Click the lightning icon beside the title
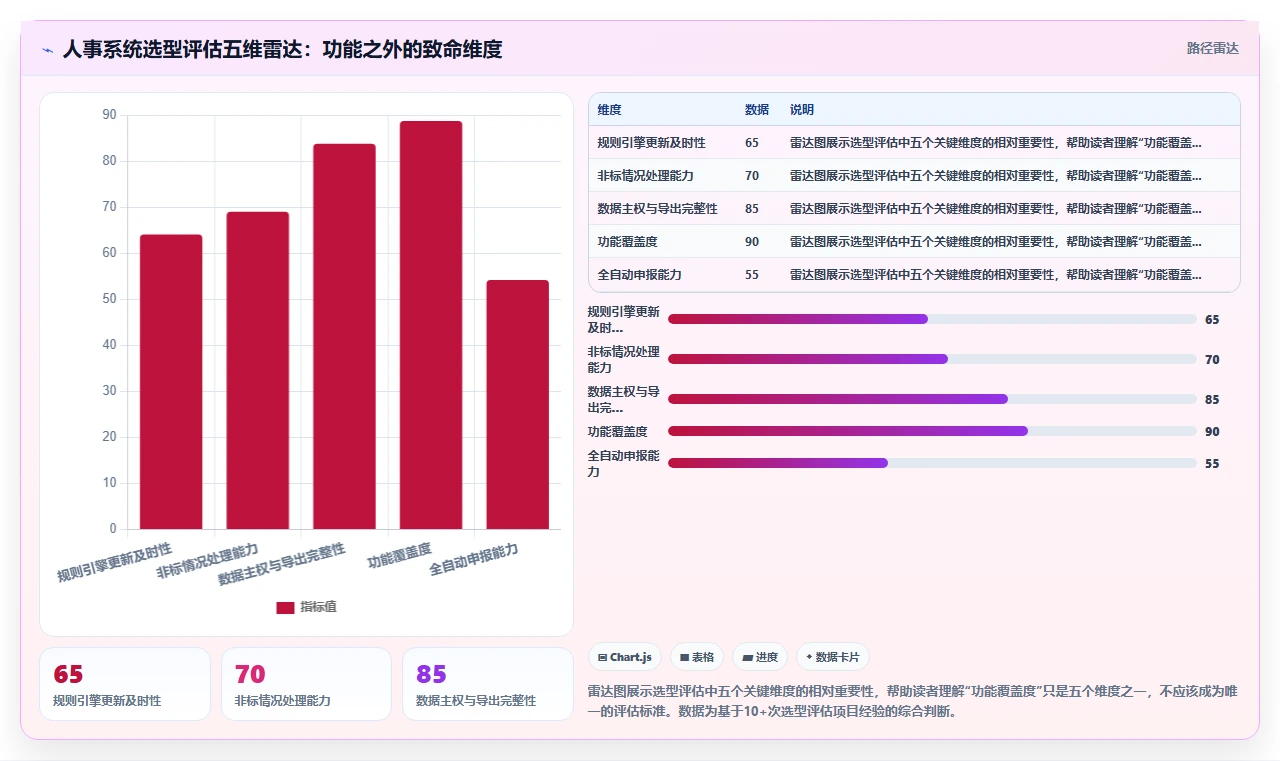The width and height of the screenshot is (1280, 761). click(x=47, y=49)
